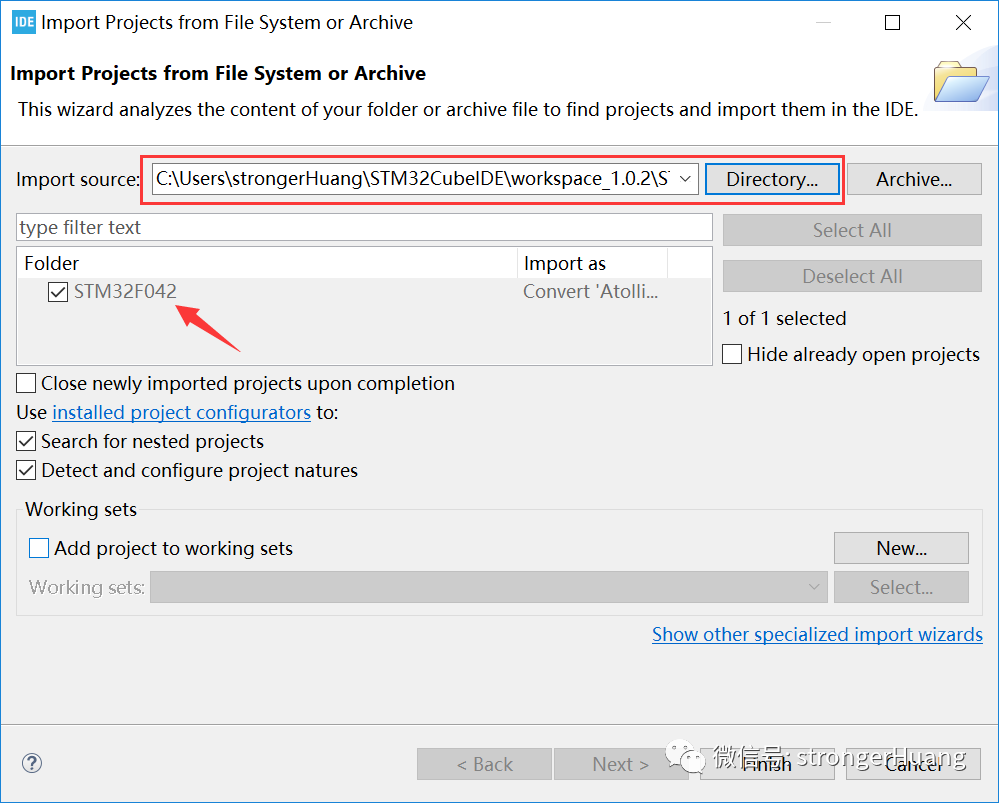
Task: Select the STM32F042 folder row
Action: click(364, 292)
